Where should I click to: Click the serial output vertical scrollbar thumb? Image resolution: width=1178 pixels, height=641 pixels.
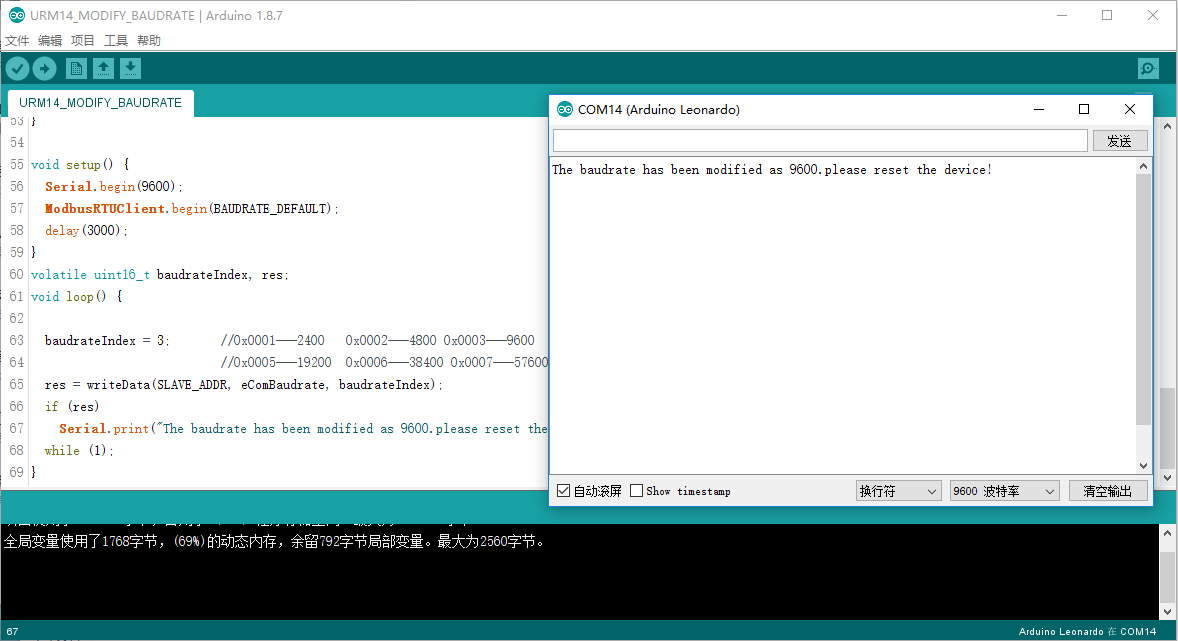(x=1143, y=299)
